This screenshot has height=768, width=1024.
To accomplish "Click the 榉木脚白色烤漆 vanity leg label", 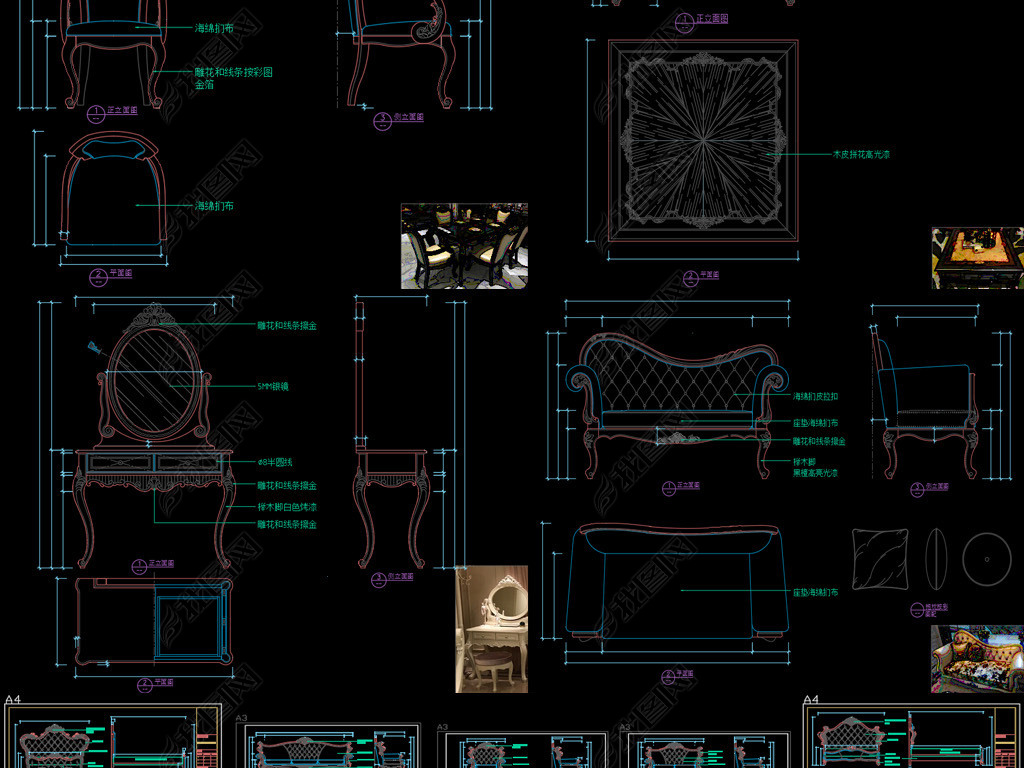I will point(287,506).
